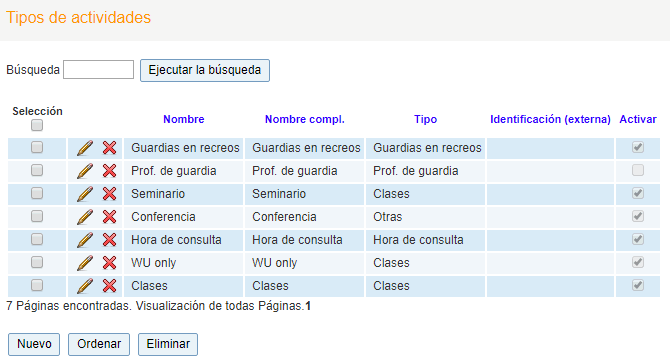
Task: Open edit for the Clases row
Action: coord(85,286)
